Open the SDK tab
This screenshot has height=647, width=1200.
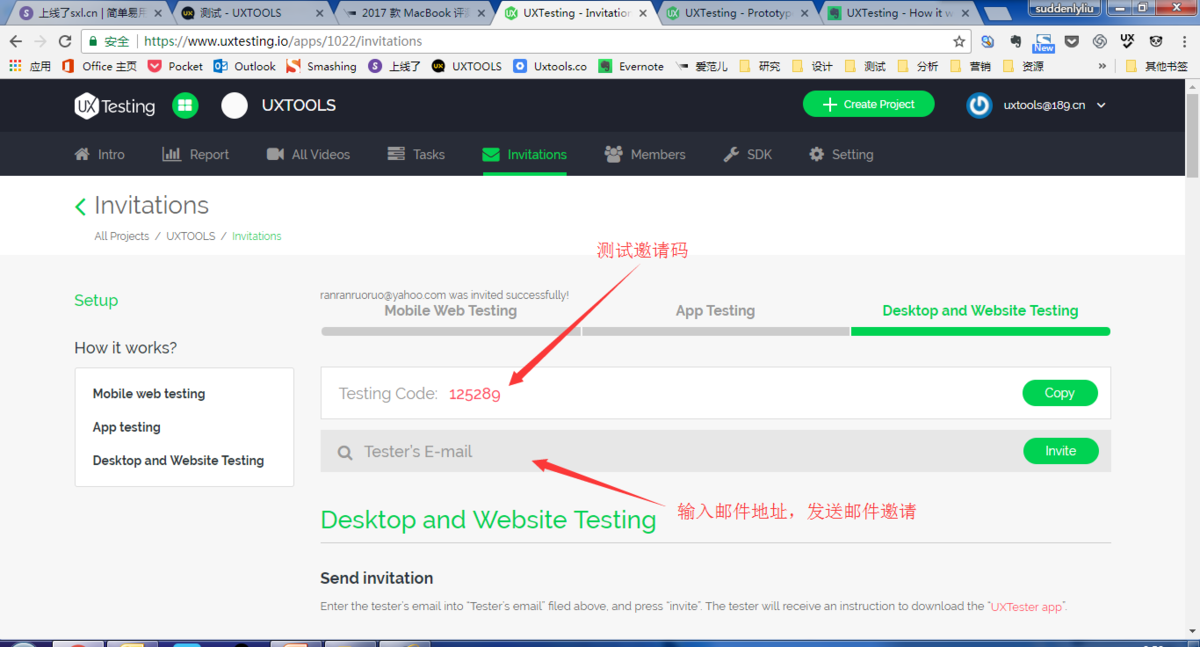748,154
